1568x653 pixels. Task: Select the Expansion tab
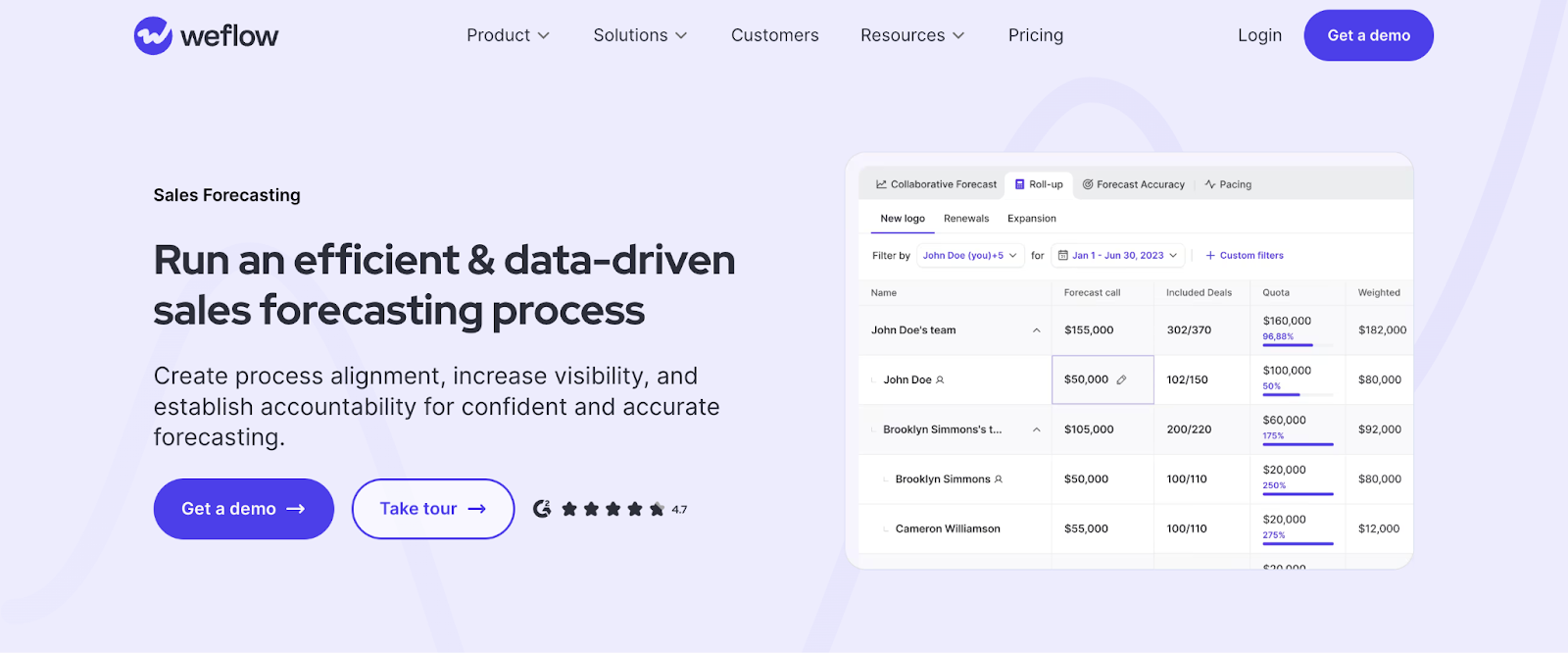tap(1032, 219)
